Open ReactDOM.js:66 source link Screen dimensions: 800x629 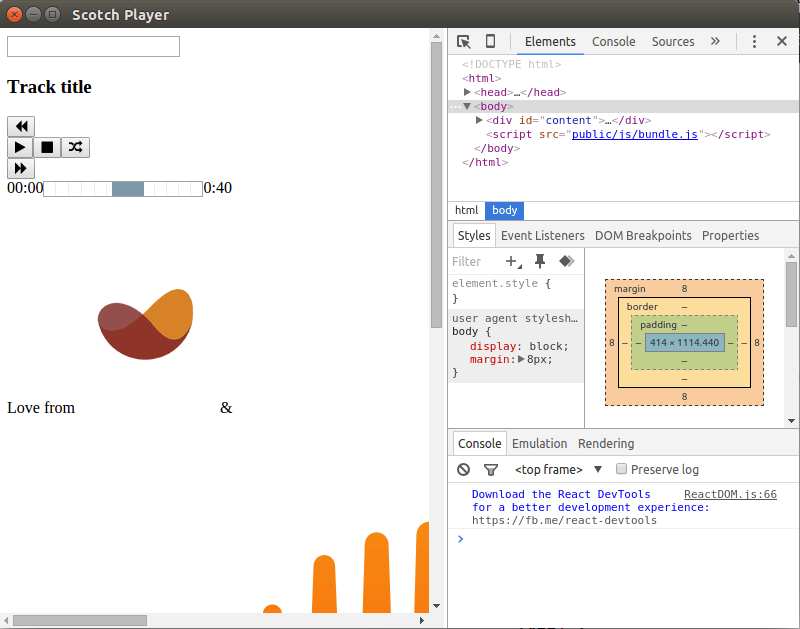(730, 494)
